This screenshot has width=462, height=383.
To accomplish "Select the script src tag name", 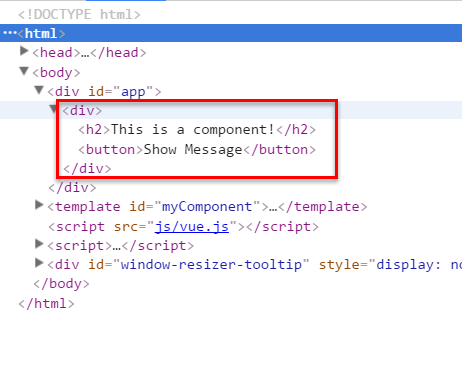I will click(x=80, y=227).
